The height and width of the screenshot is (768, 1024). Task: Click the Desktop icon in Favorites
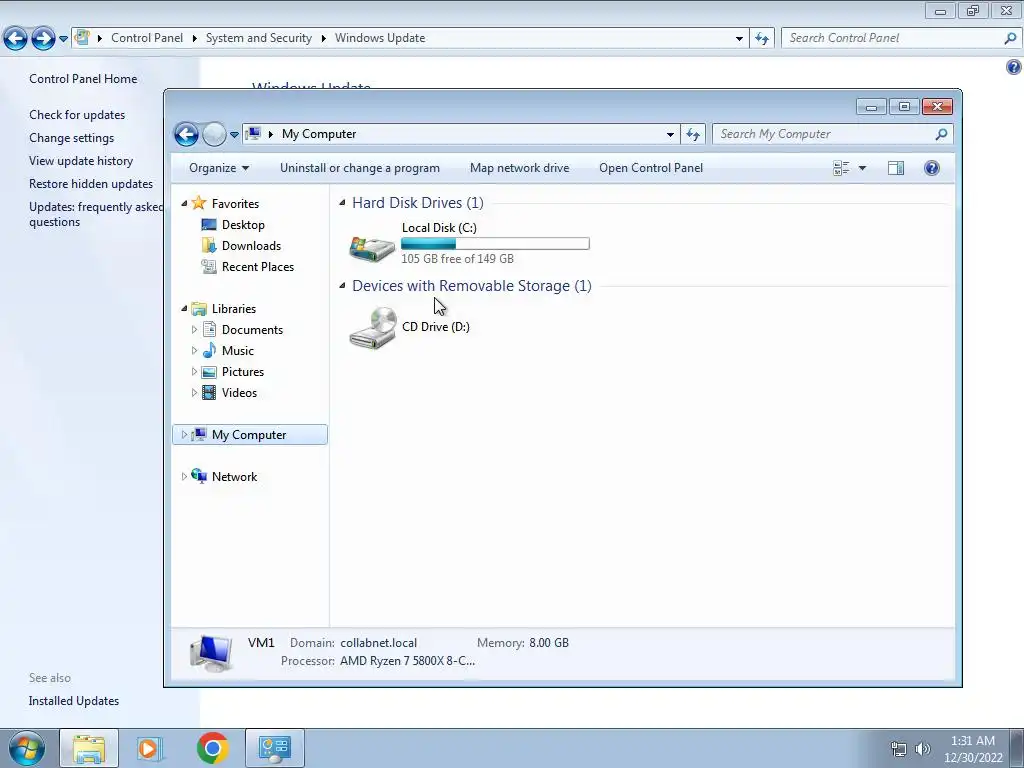tap(209, 225)
